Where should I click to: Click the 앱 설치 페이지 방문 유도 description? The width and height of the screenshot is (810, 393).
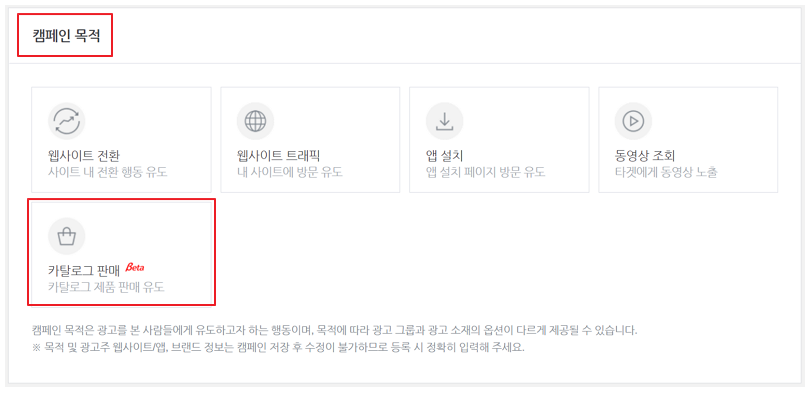point(486,172)
